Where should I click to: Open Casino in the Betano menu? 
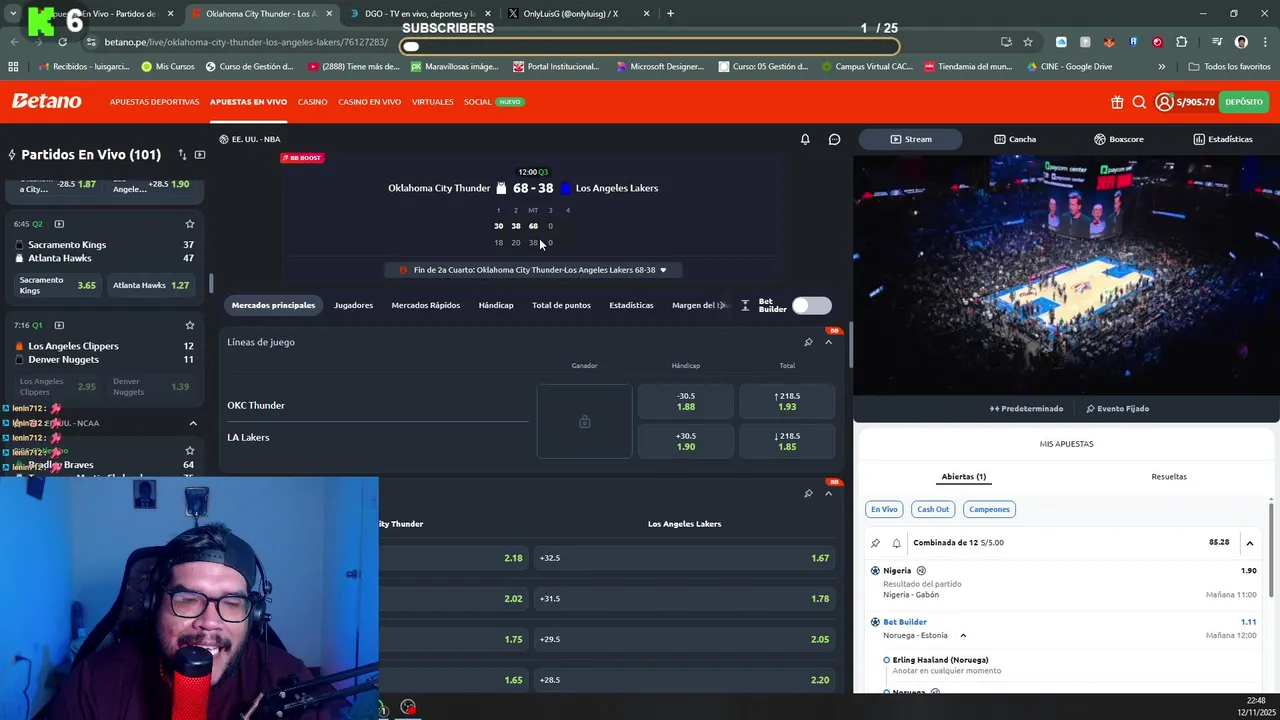[x=312, y=102]
